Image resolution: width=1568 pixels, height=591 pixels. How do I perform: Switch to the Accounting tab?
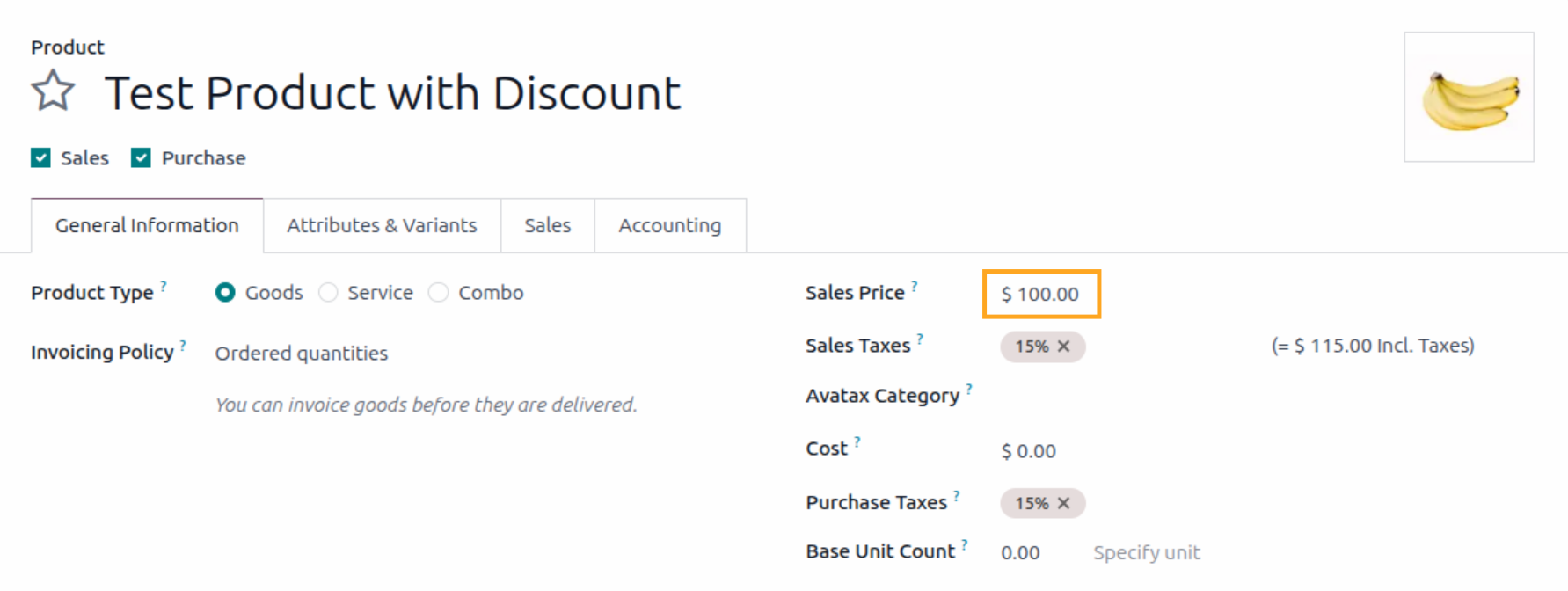click(670, 225)
